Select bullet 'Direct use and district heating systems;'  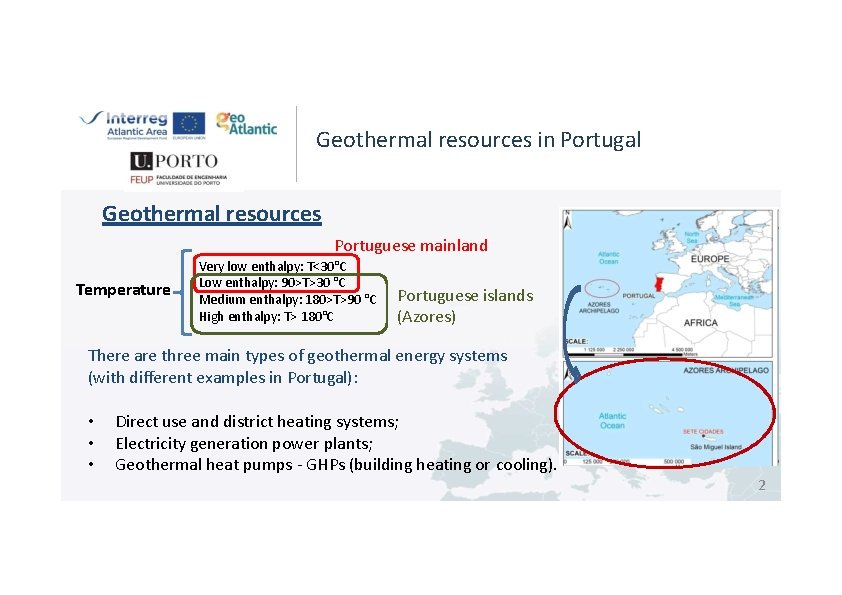coord(257,422)
